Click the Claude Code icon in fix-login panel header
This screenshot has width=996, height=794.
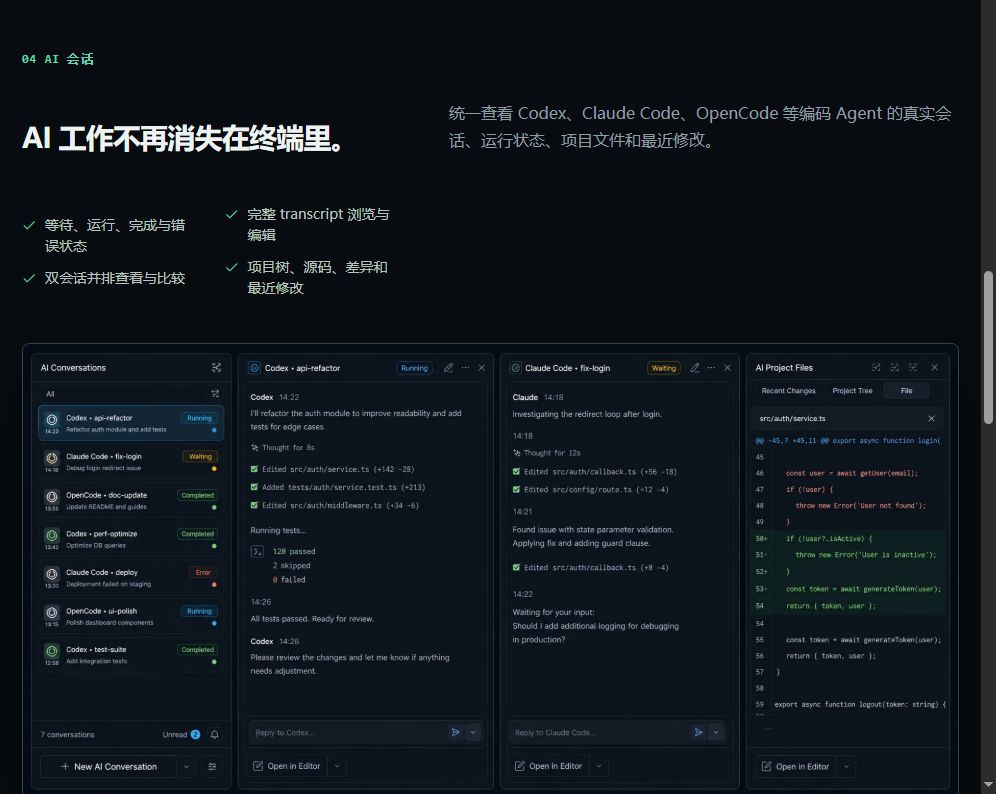516,368
